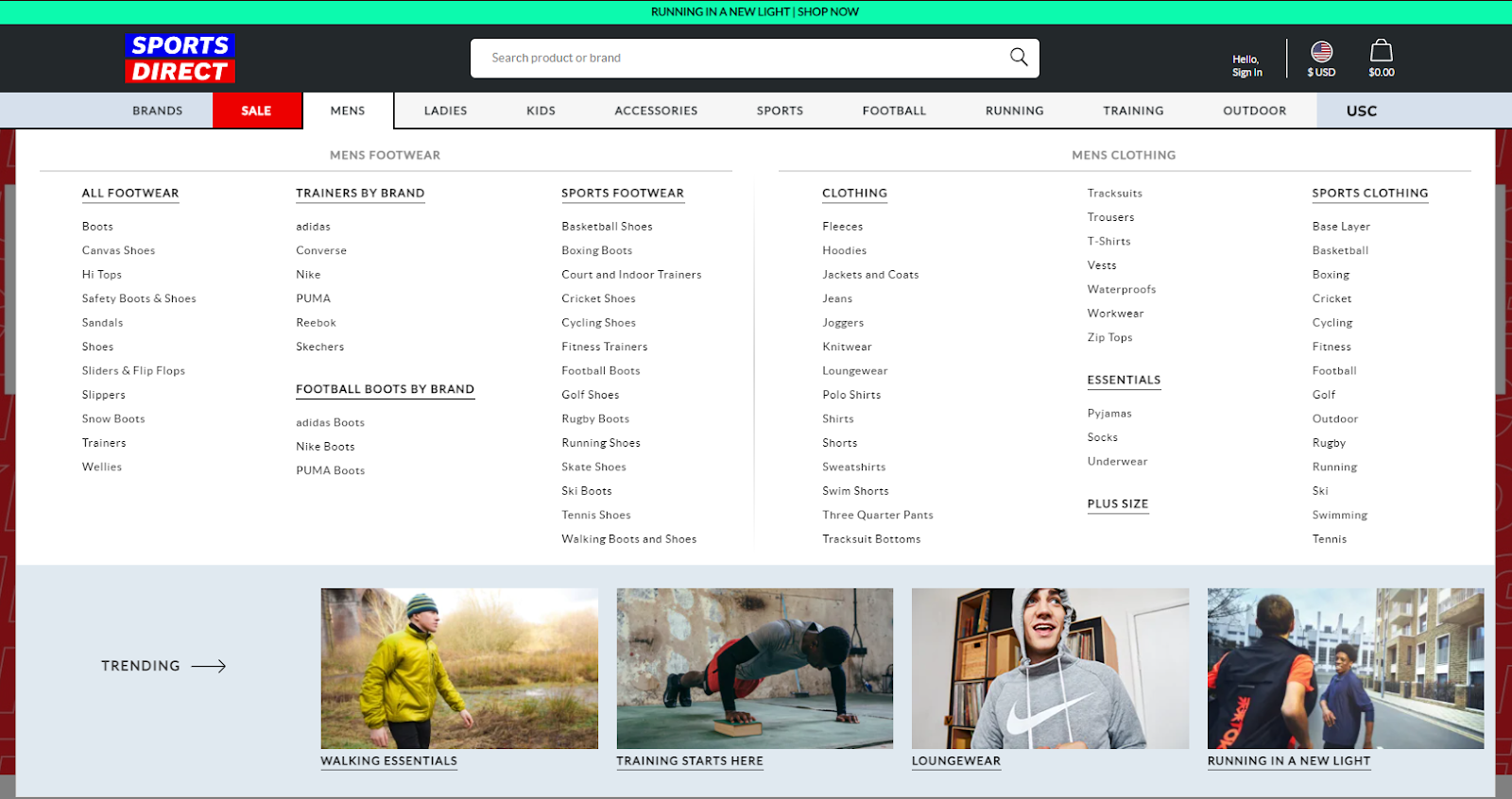The image size is (1512, 799).
Task: Select the Nike Boots link
Action: (x=326, y=447)
